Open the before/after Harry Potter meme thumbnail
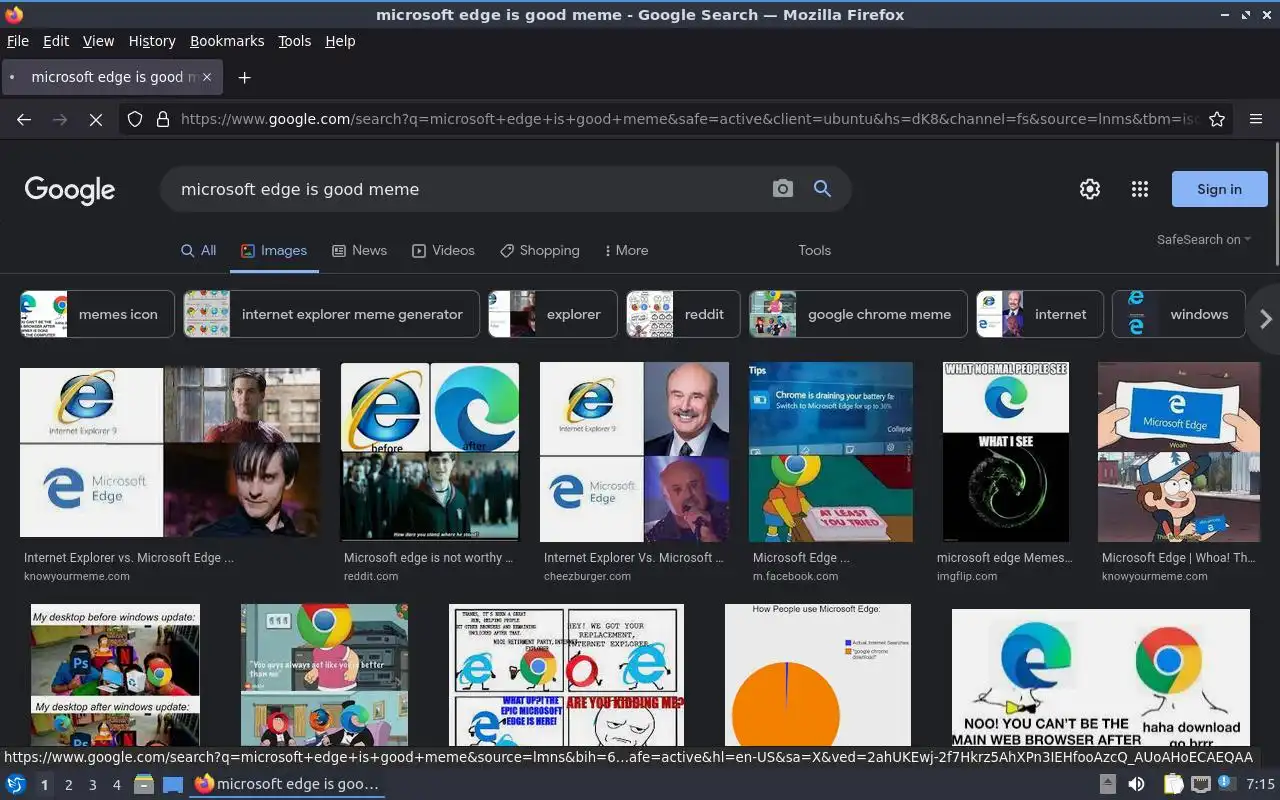1280x800 pixels. point(430,452)
